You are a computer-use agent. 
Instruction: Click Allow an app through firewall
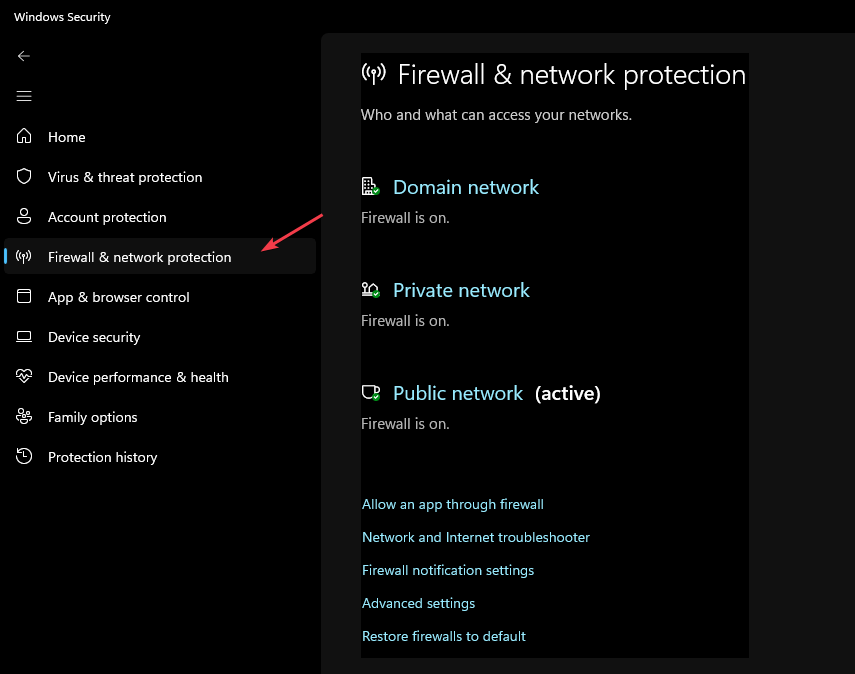[453, 504]
